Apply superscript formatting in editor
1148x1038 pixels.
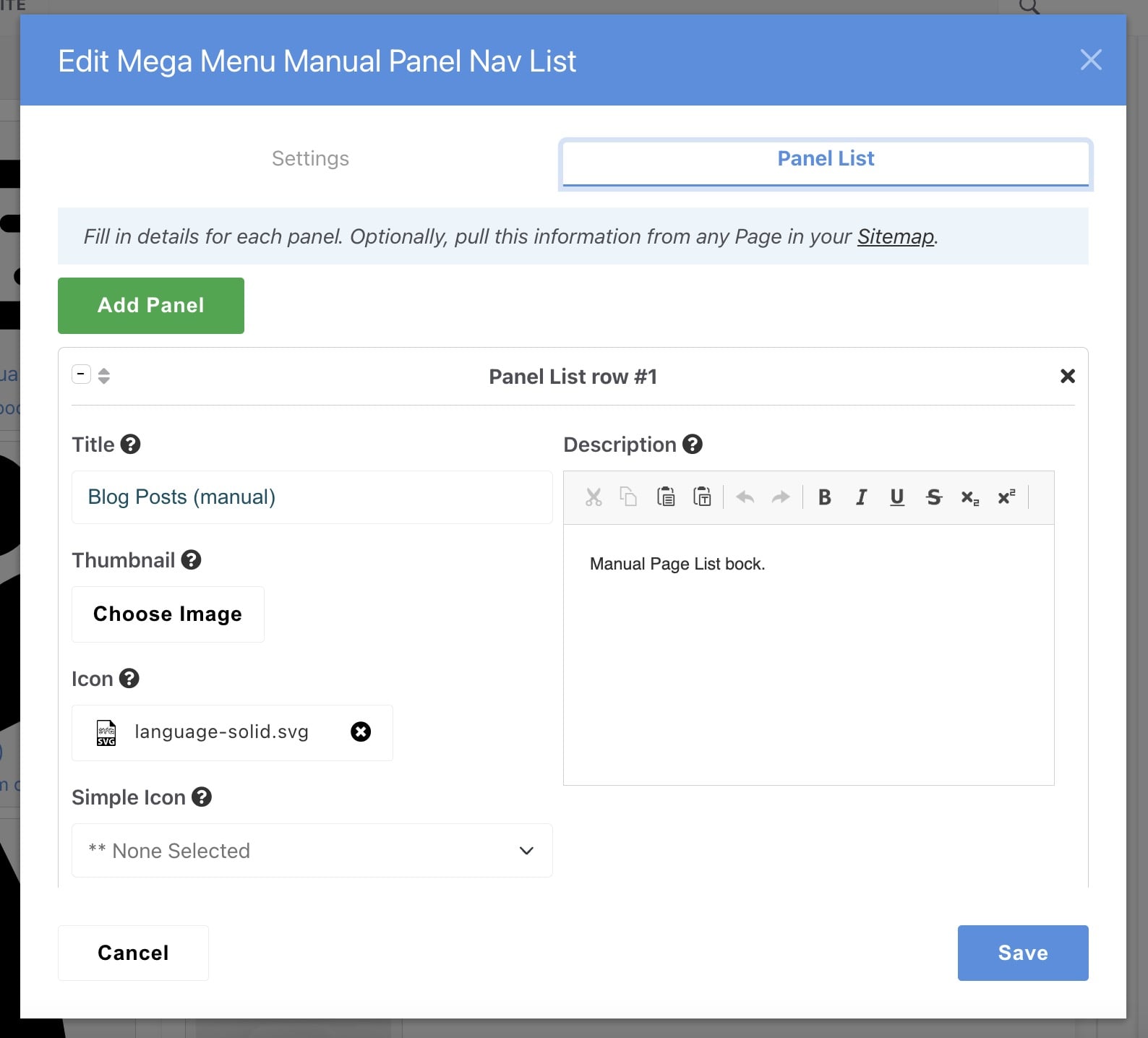[x=1006, y=497]
